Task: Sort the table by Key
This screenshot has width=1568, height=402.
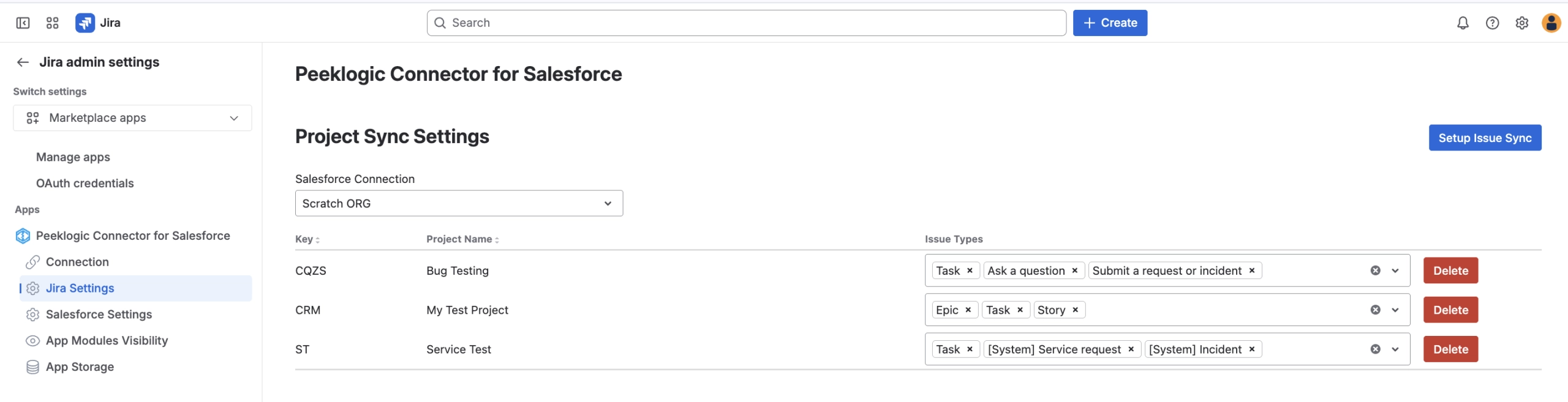Action: click(x=307, y=239)
